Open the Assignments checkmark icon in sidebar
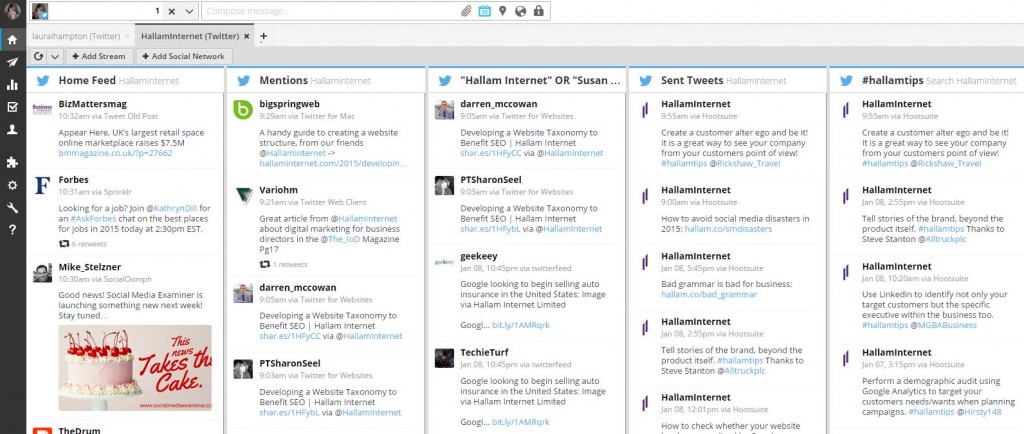Viewport: 1024px width, 434px height. pyautogui.click(x=12, y=107)
